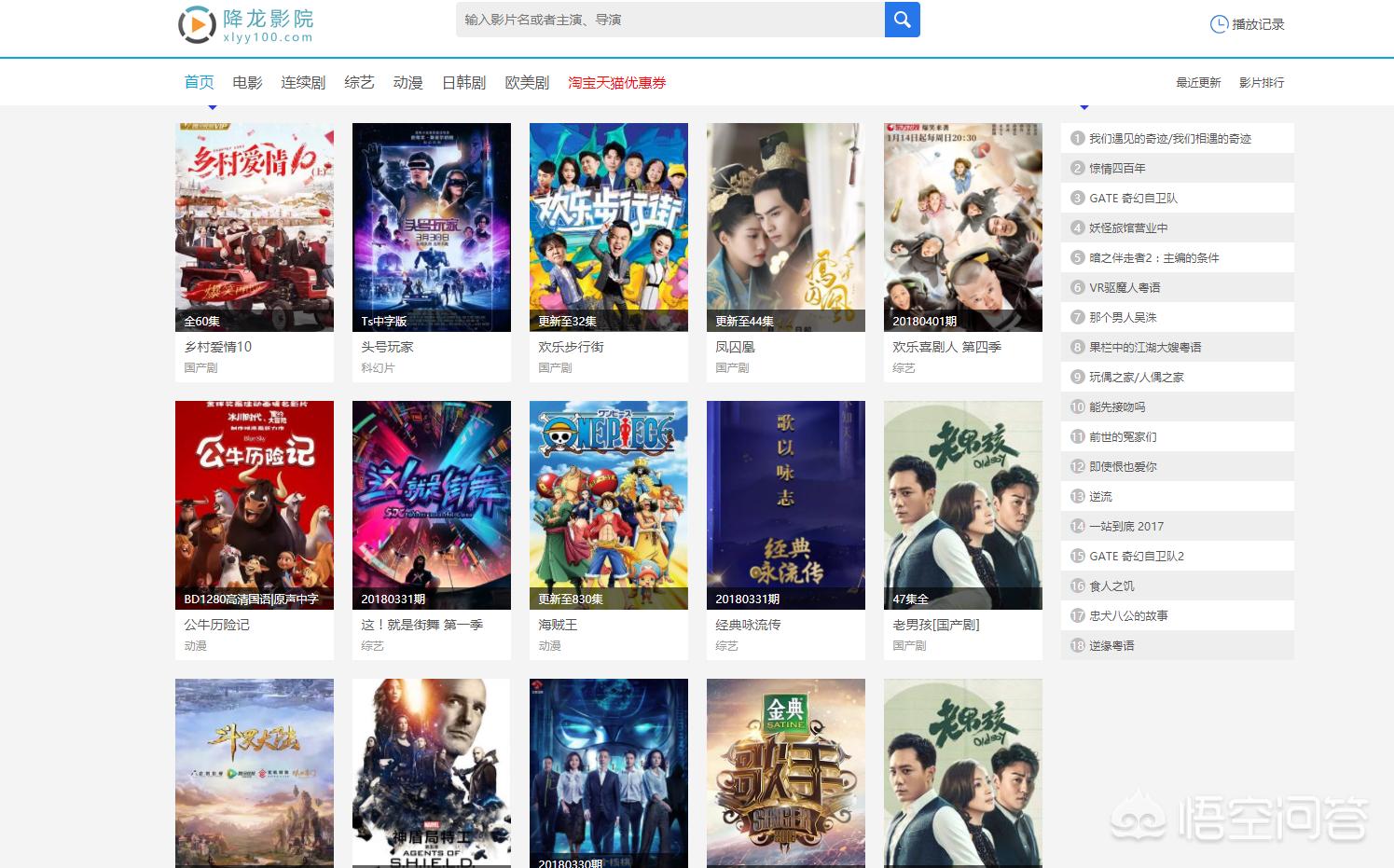Open the 欧美剧 navigation tab
Screen dimensions: 1394x868
[527, 82]
